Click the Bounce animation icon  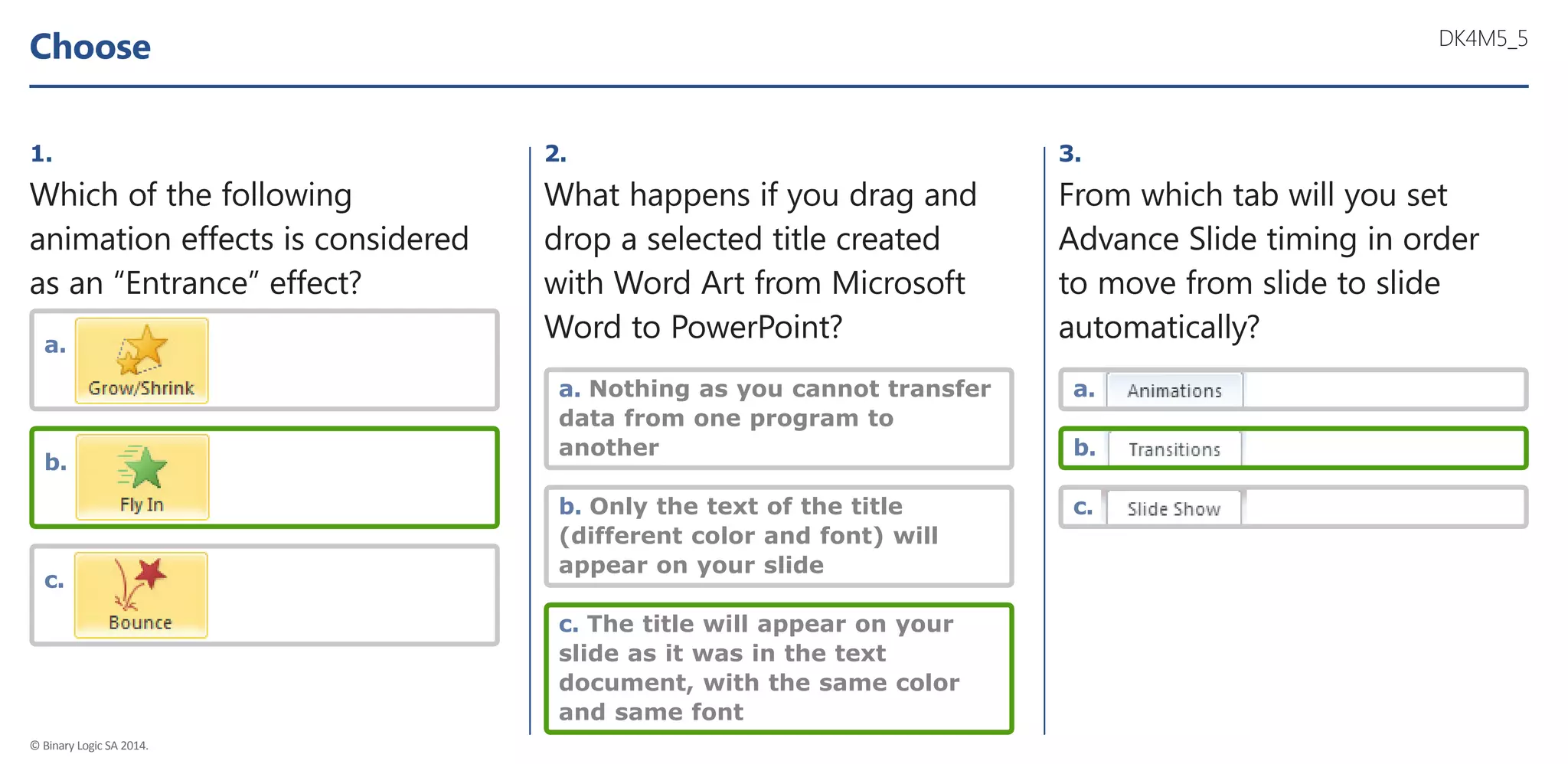(141, 595)
